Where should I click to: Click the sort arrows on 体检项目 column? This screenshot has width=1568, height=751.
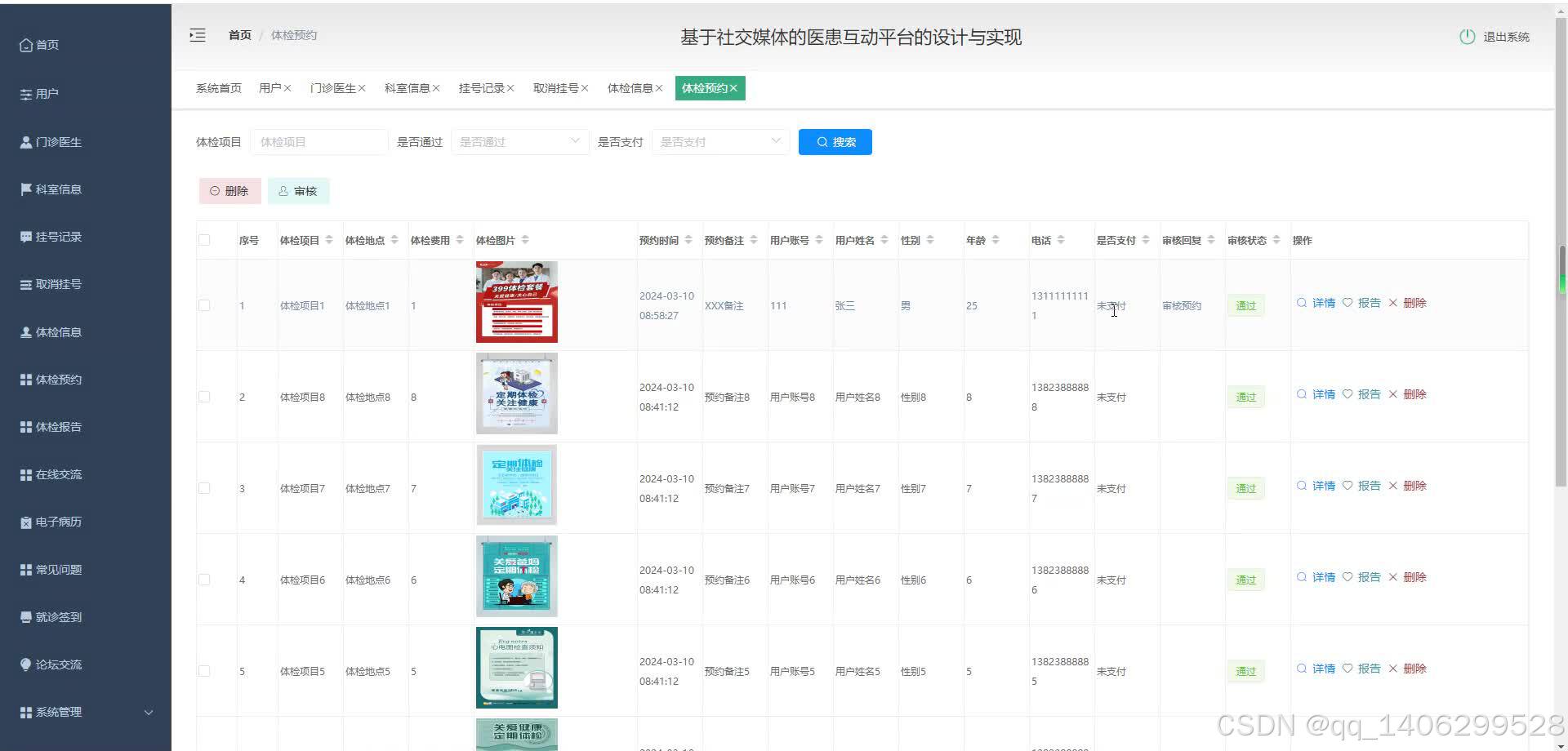pos(329,240)
